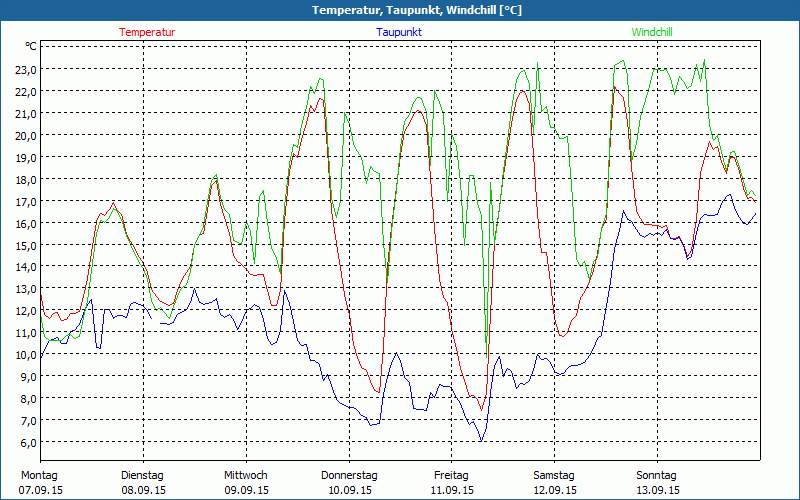
Task: Click the '15,0' y-axis value
Action: pyautogui.click(x=26, y=245)
